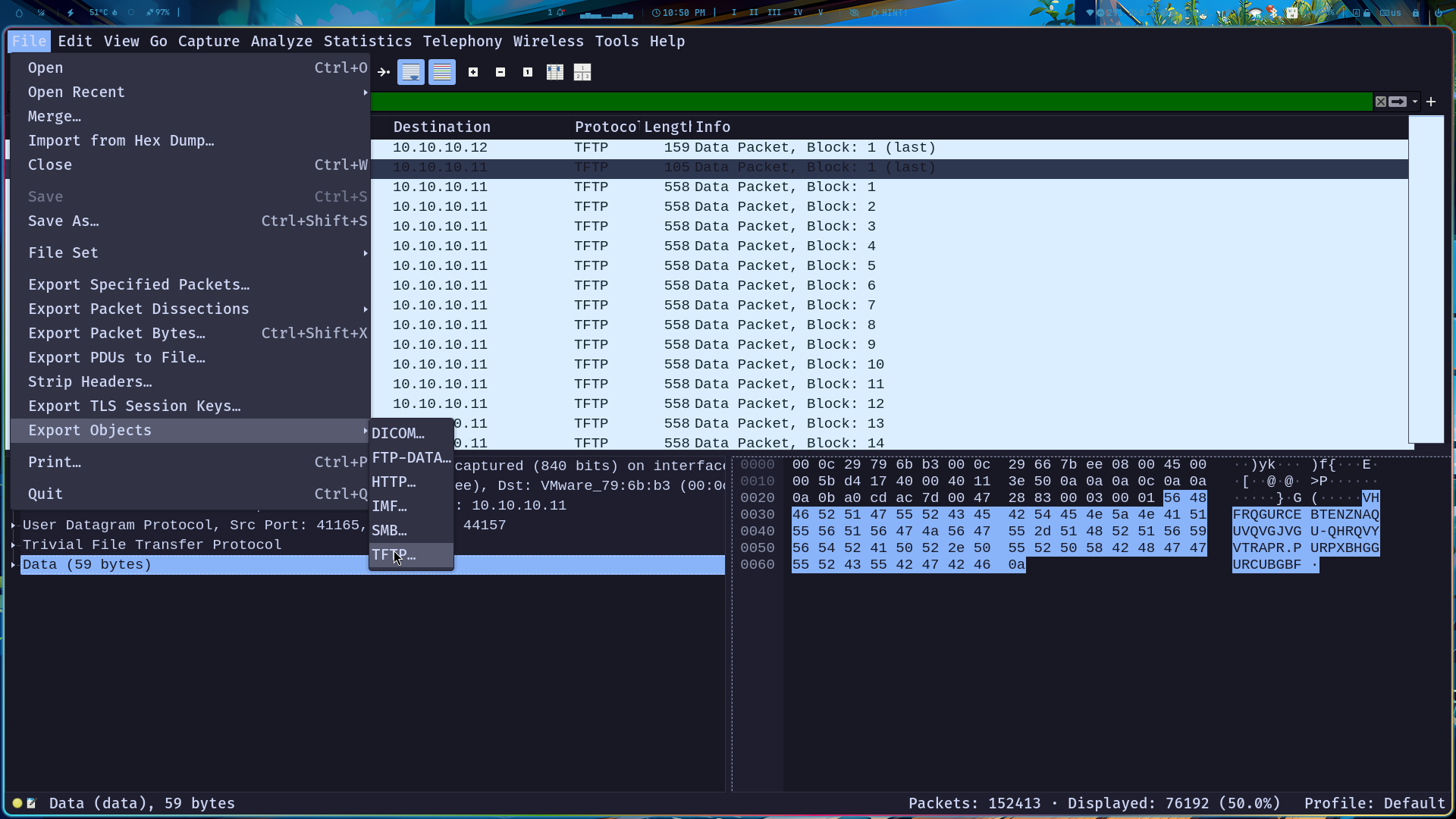Screen dimensions: 1456x819
Task: Select DICOM… from Export Objects
Action: pyautogui.click(x=411, y=433)
